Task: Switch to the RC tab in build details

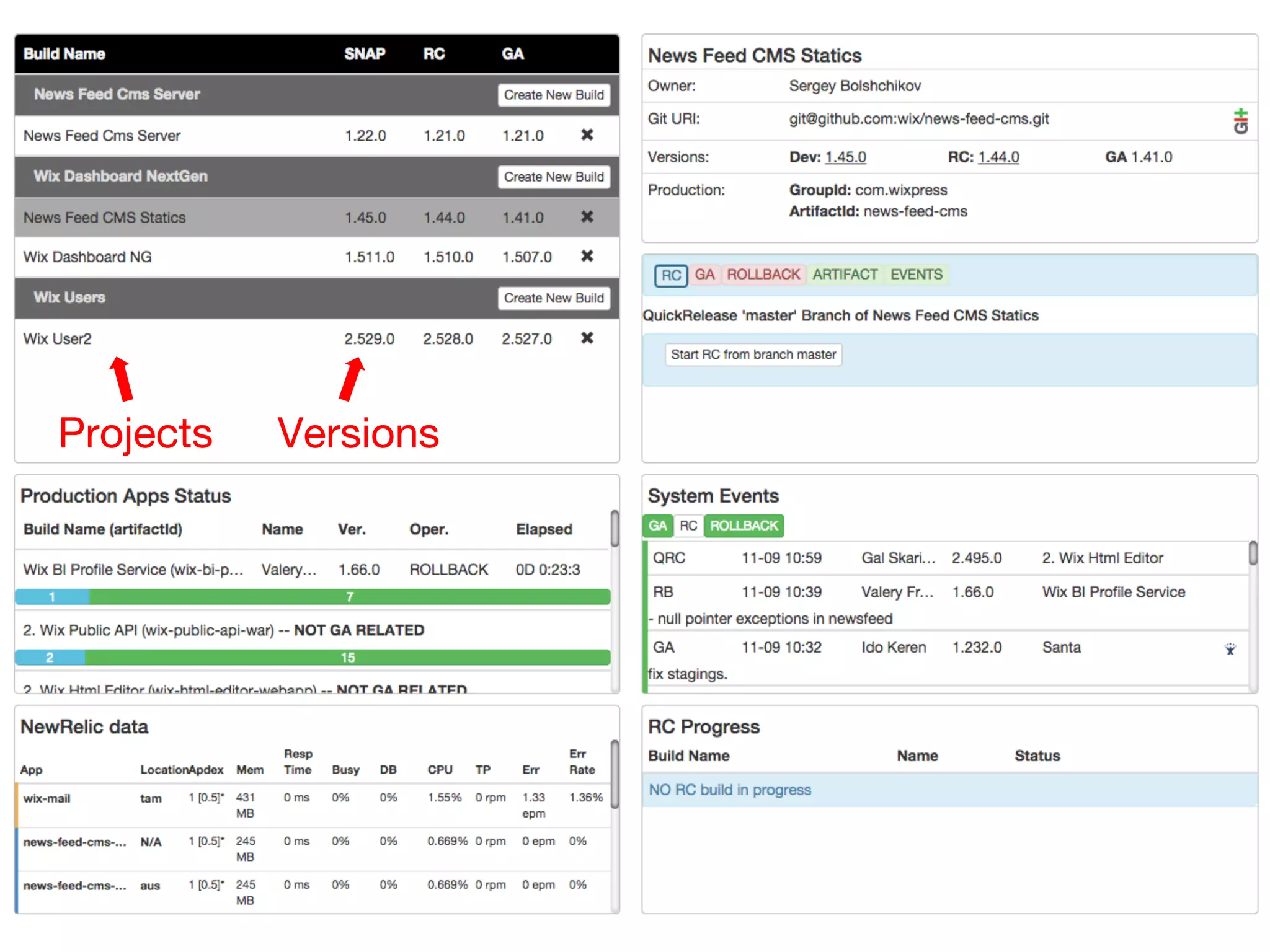Action: pos(671,275)
